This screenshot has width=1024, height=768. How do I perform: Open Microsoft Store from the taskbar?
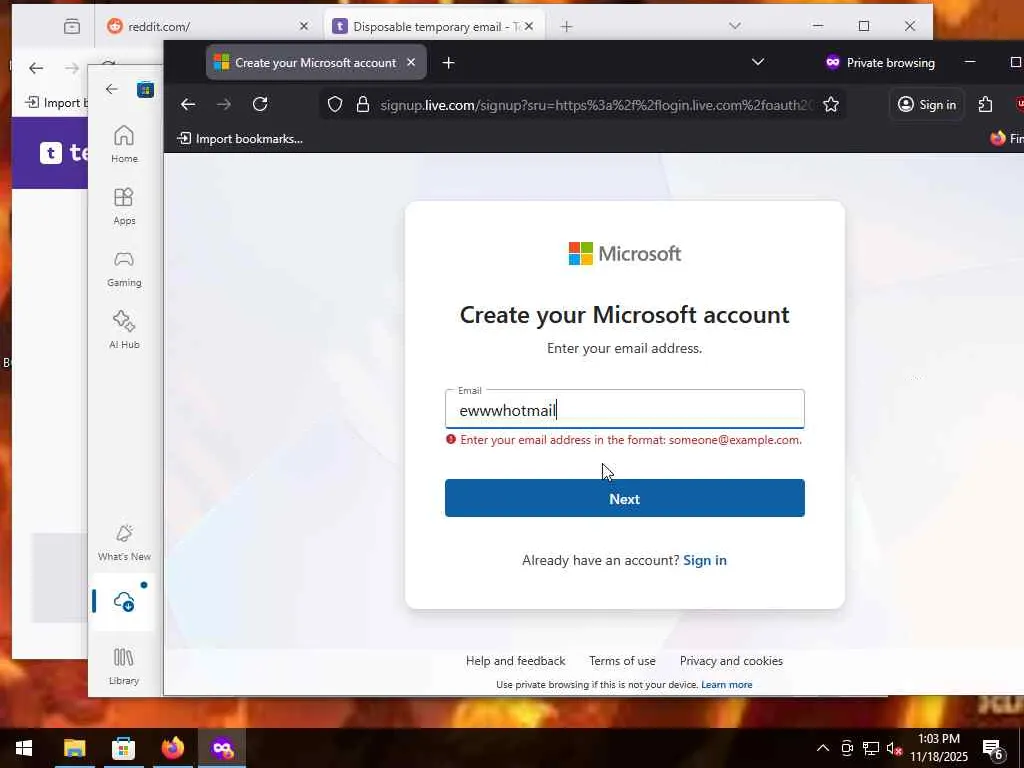click(x=123, y=748)
